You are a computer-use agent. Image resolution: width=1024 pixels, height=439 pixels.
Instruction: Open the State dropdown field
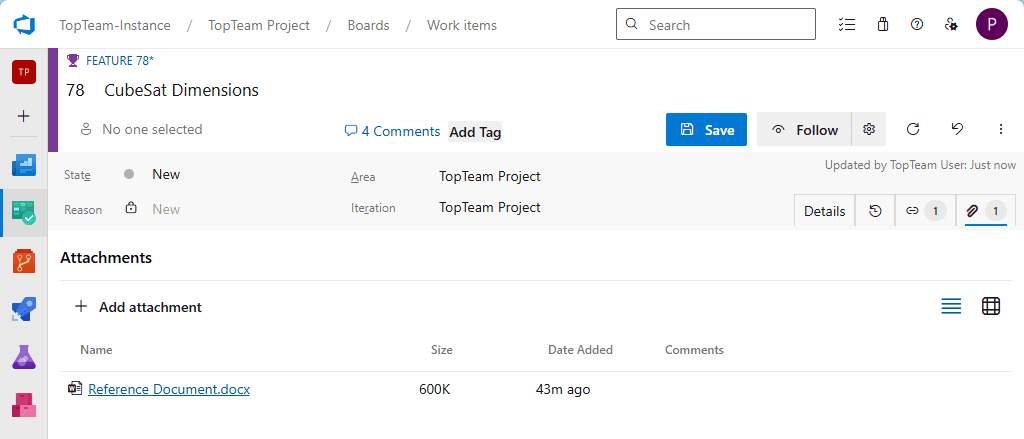166,175
